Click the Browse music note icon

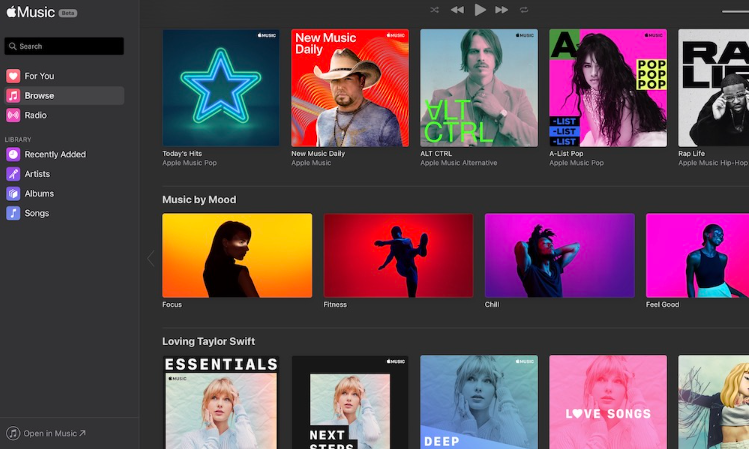[13, 96]
